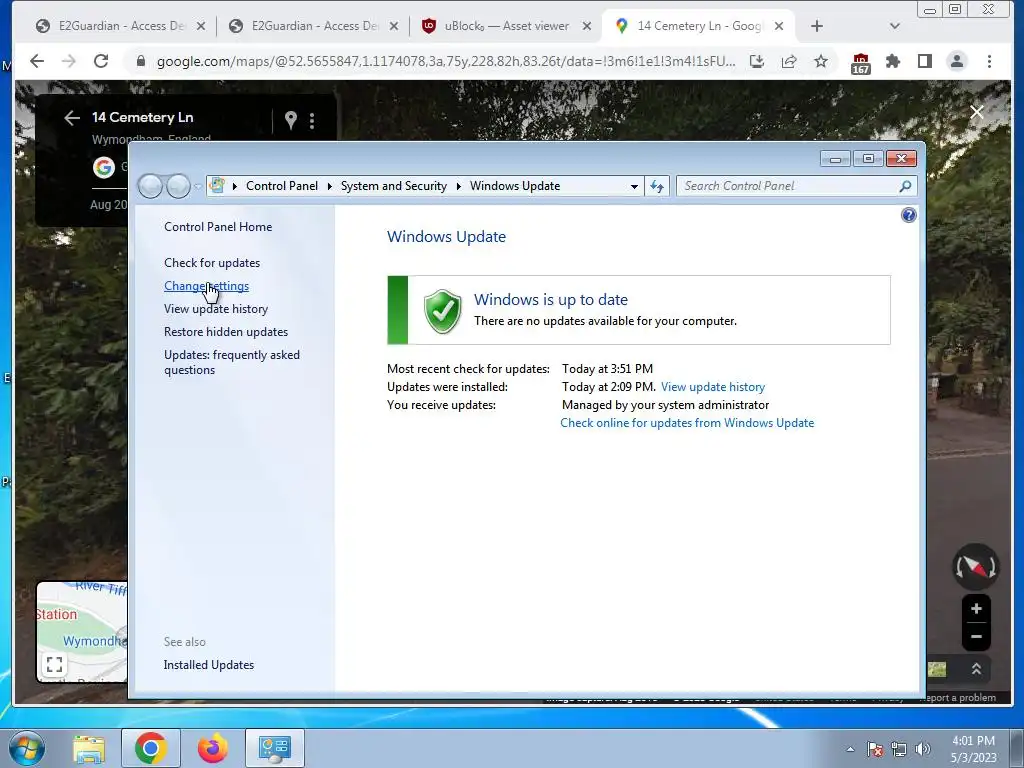Click Restore hidden updates
Image resolution: width=1024 pixels, height=768 pixels.
click(226, 332)
